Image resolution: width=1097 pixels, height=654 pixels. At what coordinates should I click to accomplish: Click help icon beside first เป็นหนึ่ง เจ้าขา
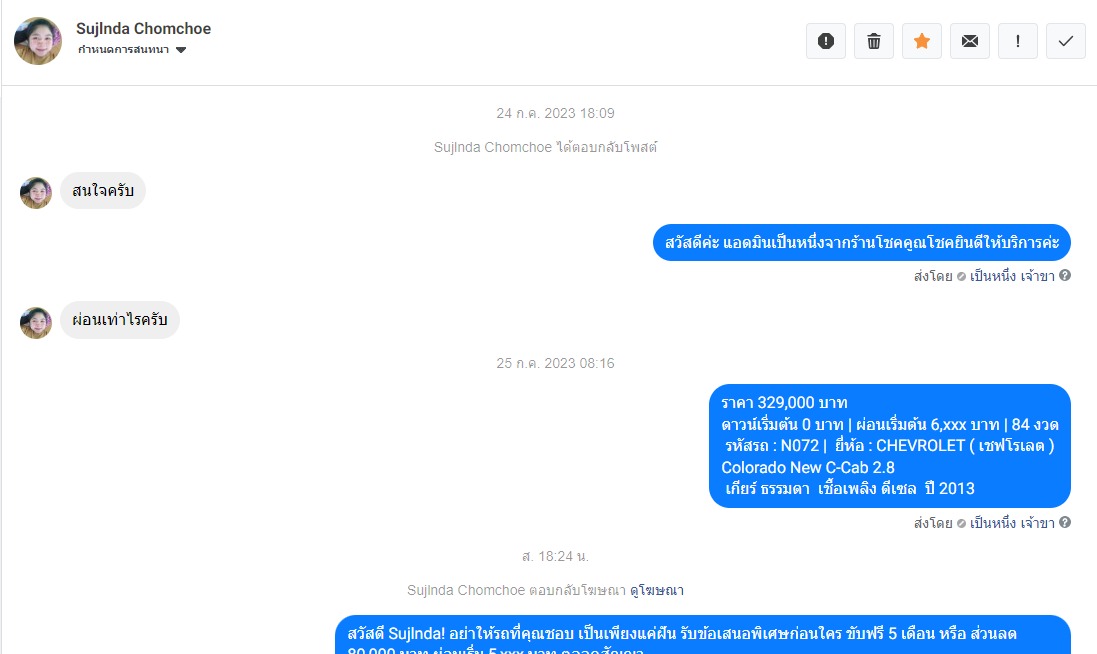coord(1065,276)
